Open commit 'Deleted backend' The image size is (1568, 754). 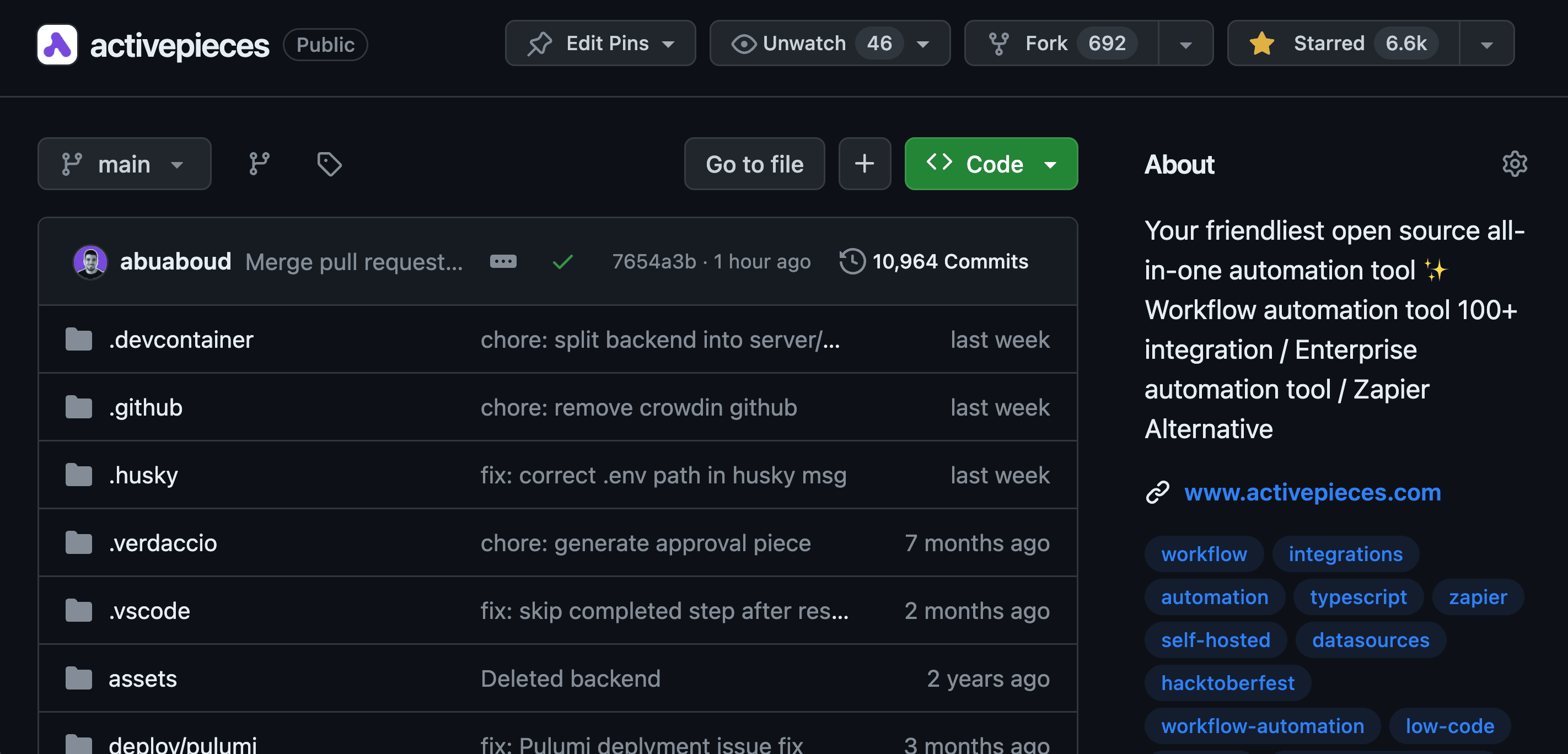click(570, 678)
